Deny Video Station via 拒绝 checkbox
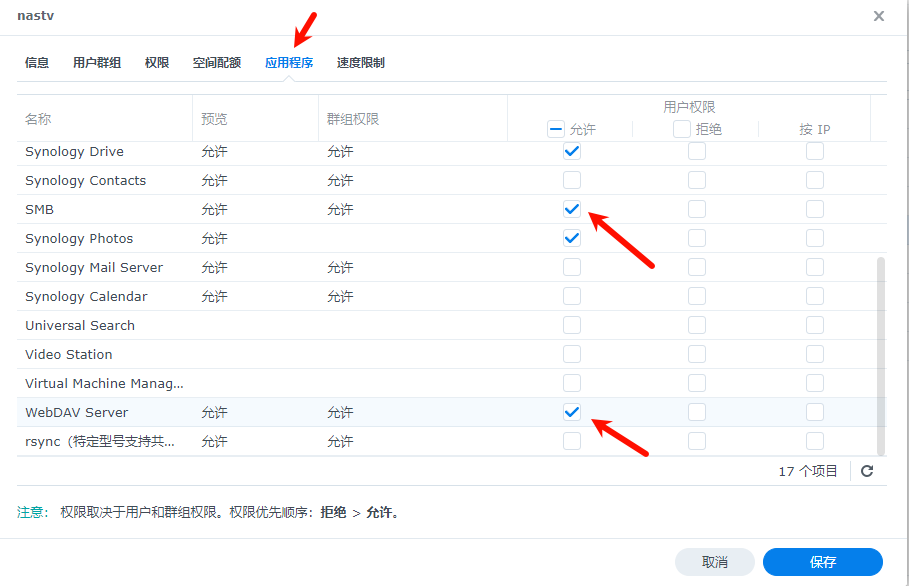 coord(697,354)
